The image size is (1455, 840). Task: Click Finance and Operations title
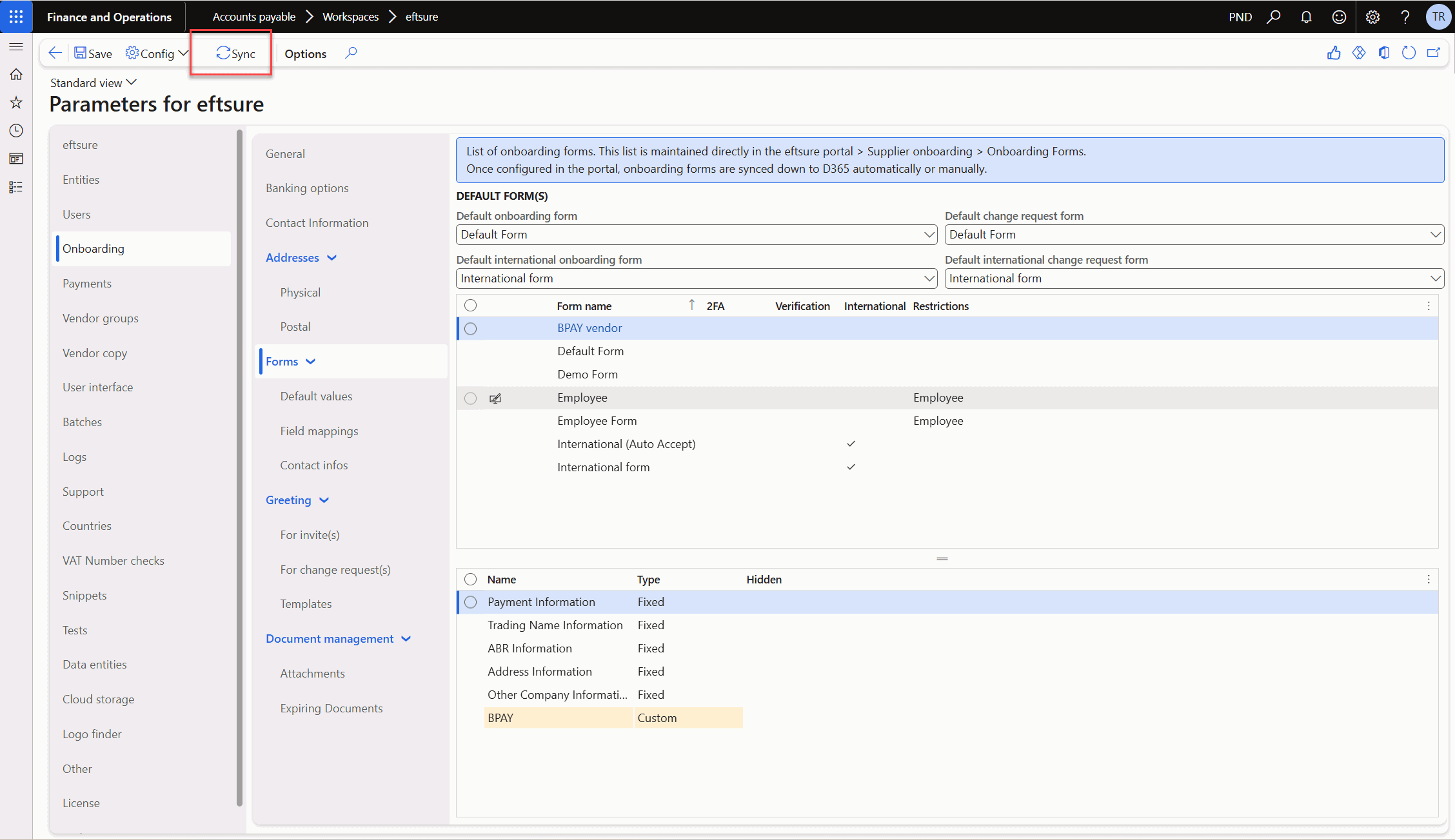[x=109, y=17]
